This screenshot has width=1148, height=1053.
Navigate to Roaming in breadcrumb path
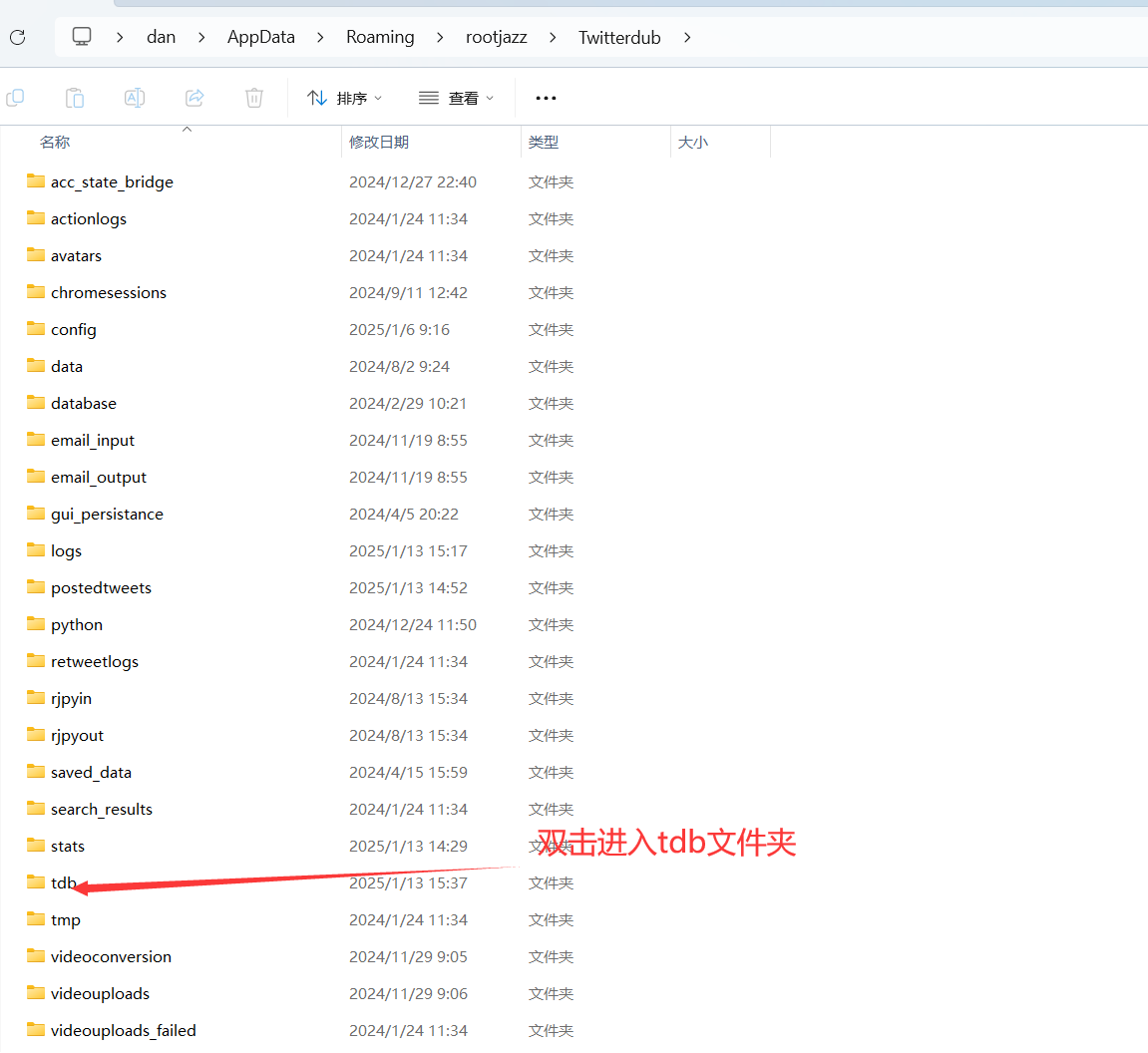[x=380, y=38]
